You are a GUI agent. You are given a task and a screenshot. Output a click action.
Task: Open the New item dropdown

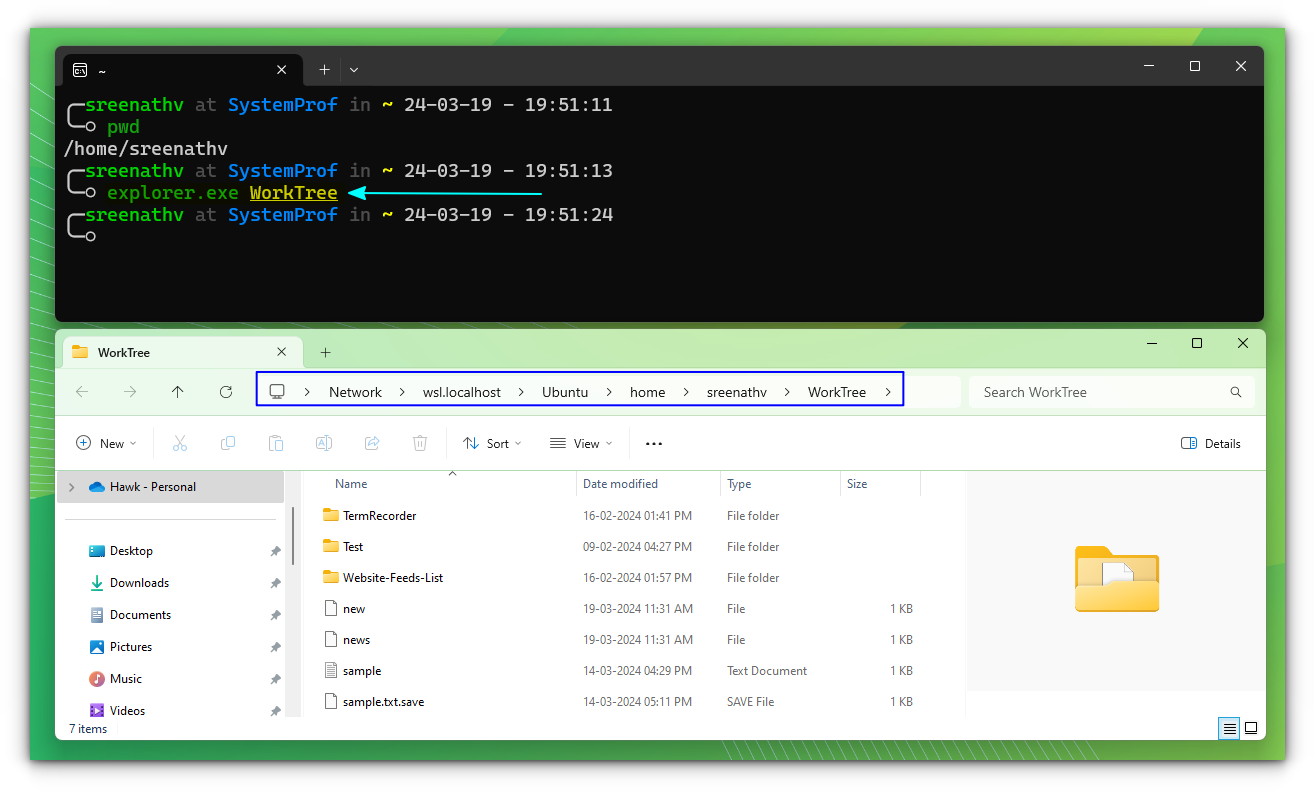coord(105,443)
